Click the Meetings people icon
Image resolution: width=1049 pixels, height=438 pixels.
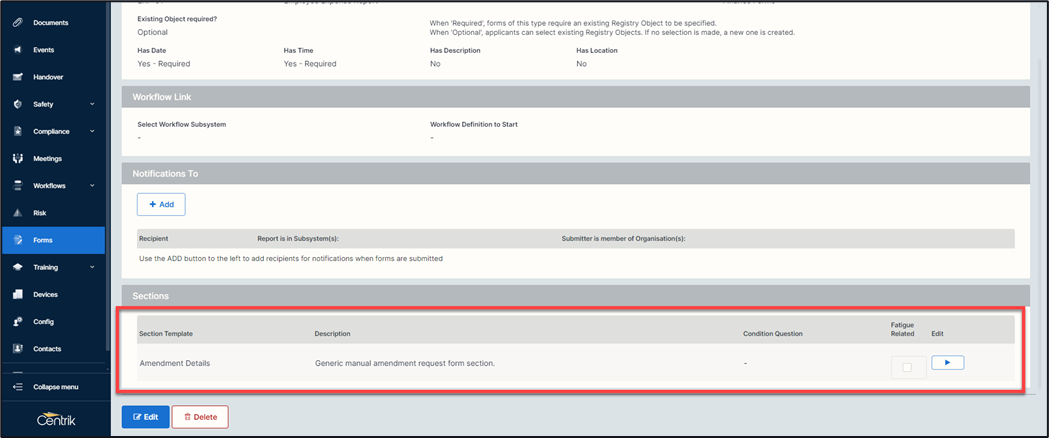pos(19,158)
